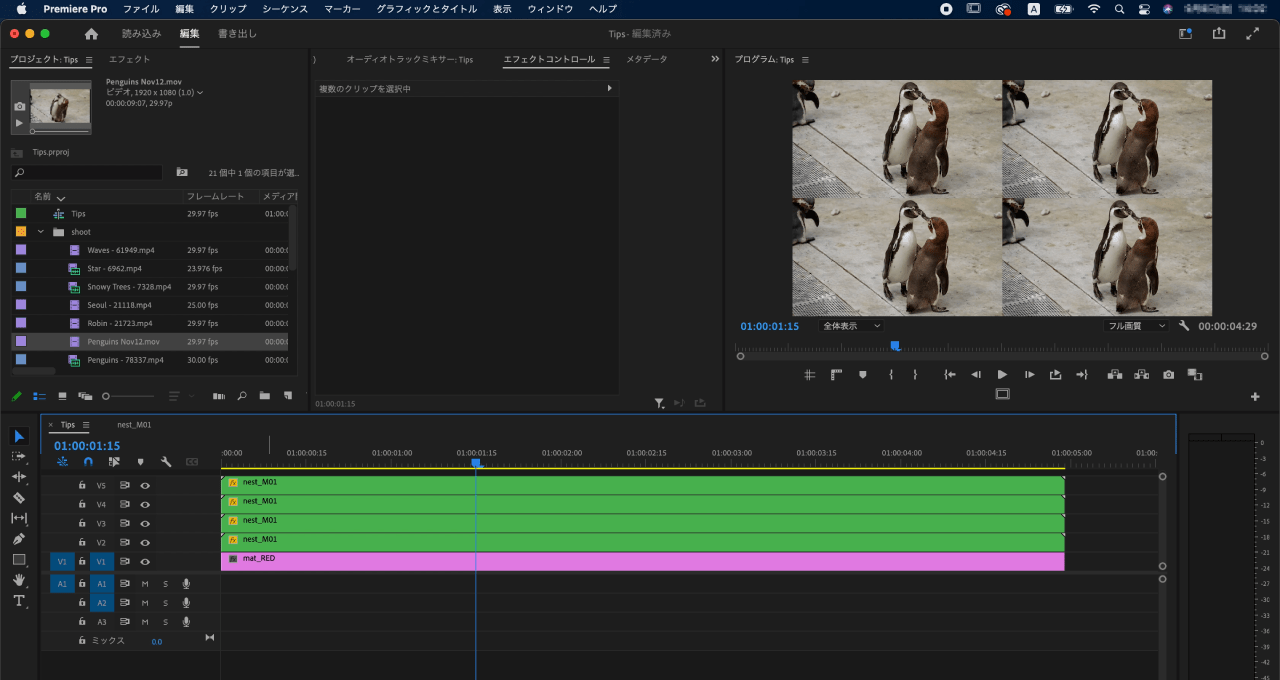Image resolution: width=1280 pixels, height=680 pixels.
Task: Select the Slip tool
Action: click(19, 518)
